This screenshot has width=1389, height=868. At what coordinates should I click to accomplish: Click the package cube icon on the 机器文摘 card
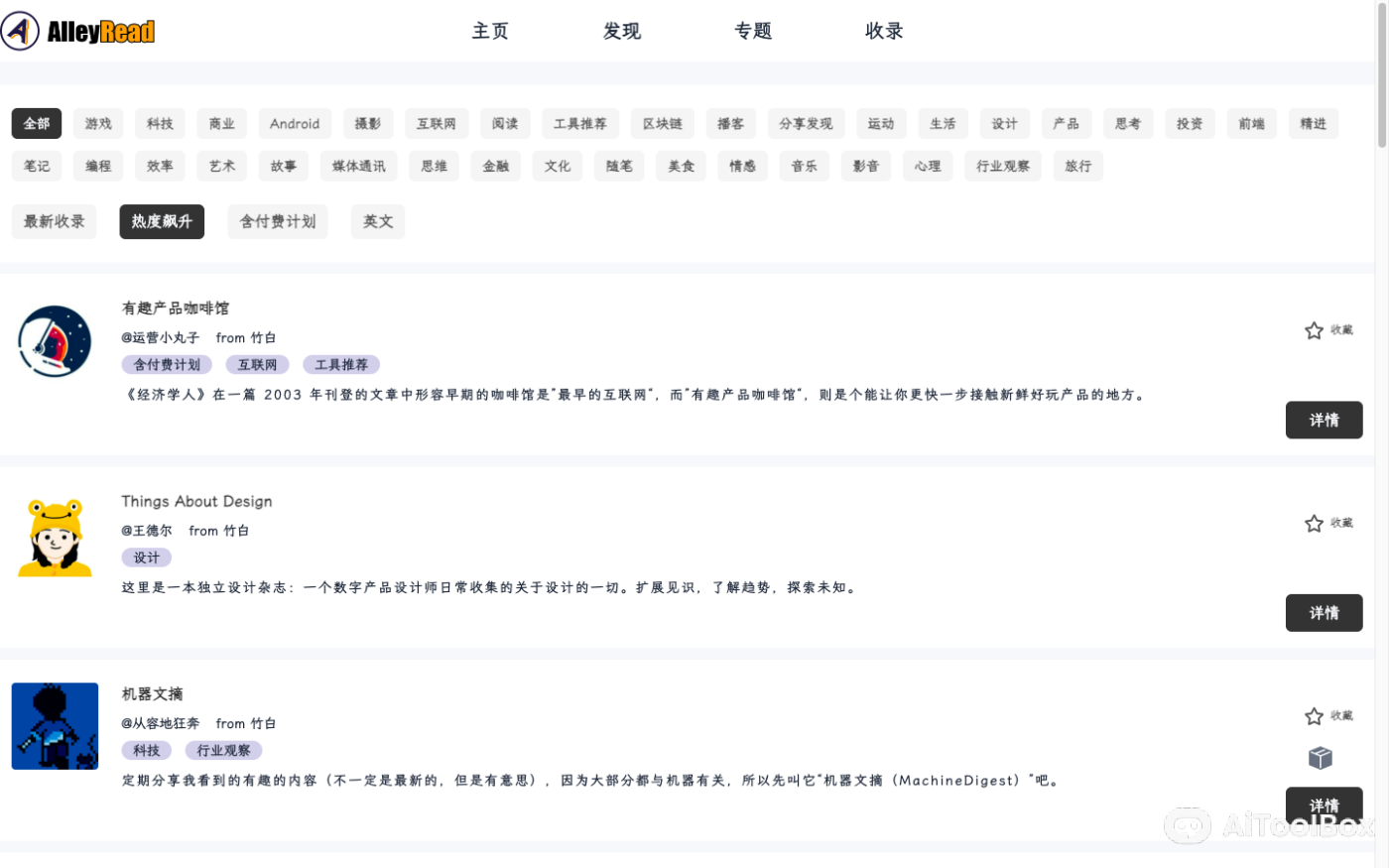[1320, 757]
